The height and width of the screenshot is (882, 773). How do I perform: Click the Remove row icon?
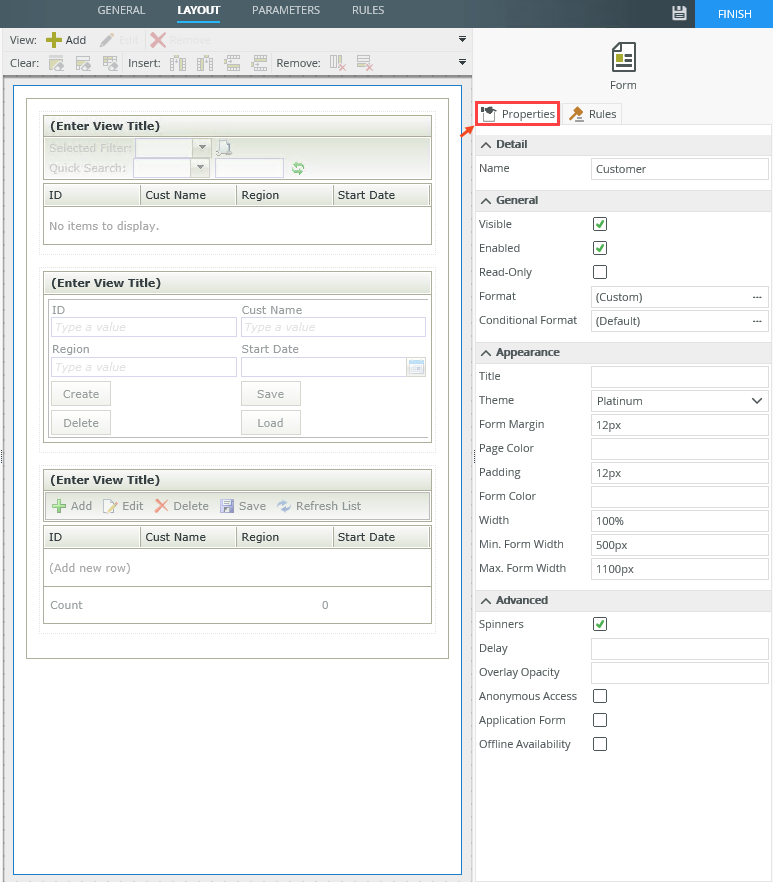(365, 63)
